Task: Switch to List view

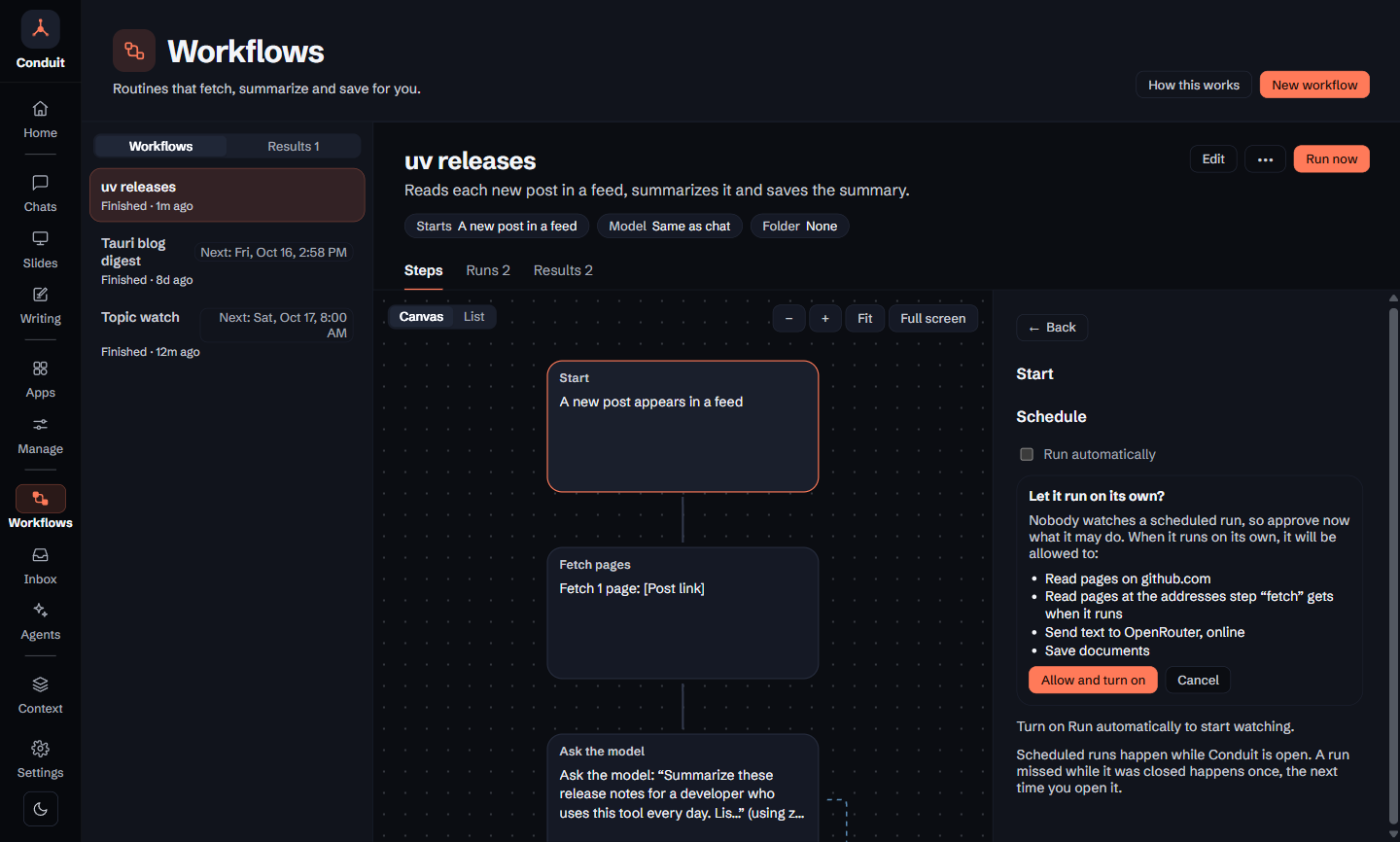Action: [474, 317]
